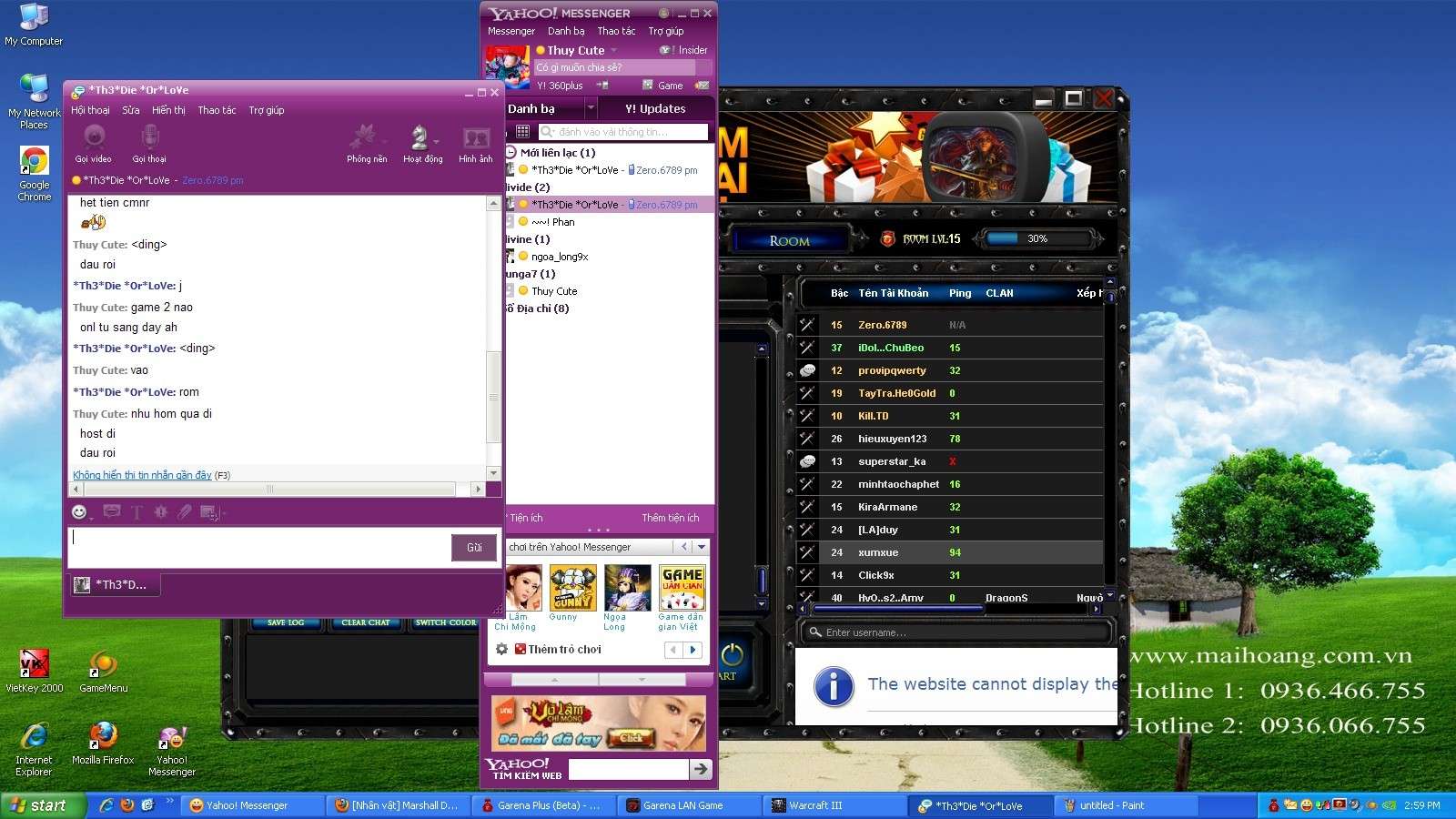The height and width of the screenshot is (819, 1456).
Task: Open the Messenger menu in Yahoo Messenger
Action: pos(511,31)
